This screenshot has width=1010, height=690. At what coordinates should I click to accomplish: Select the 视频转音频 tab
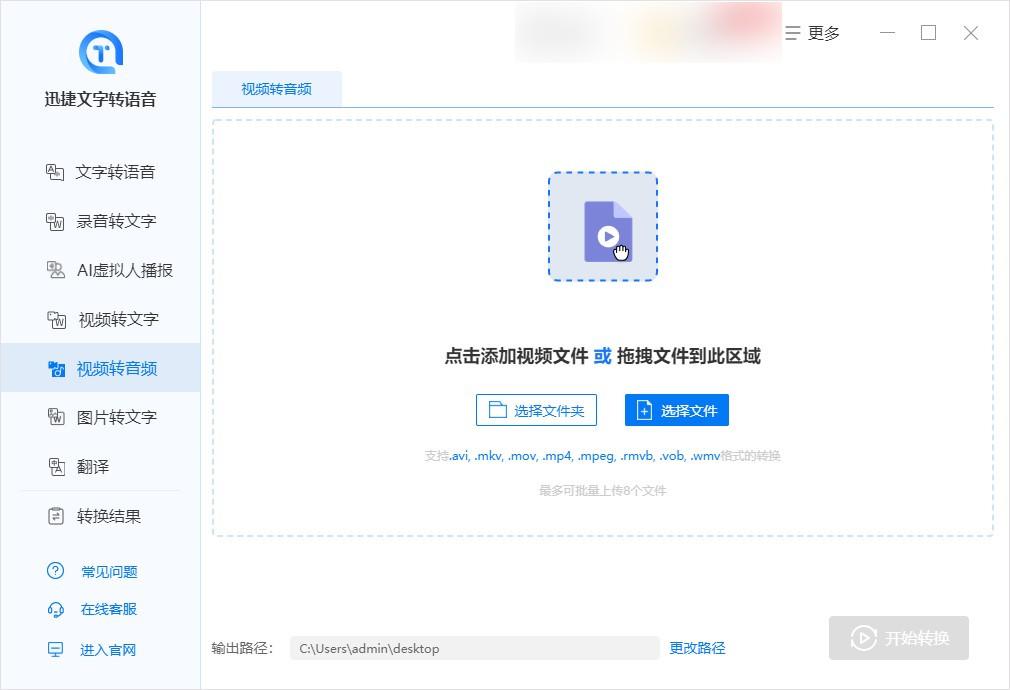click(x=276, y=89)
